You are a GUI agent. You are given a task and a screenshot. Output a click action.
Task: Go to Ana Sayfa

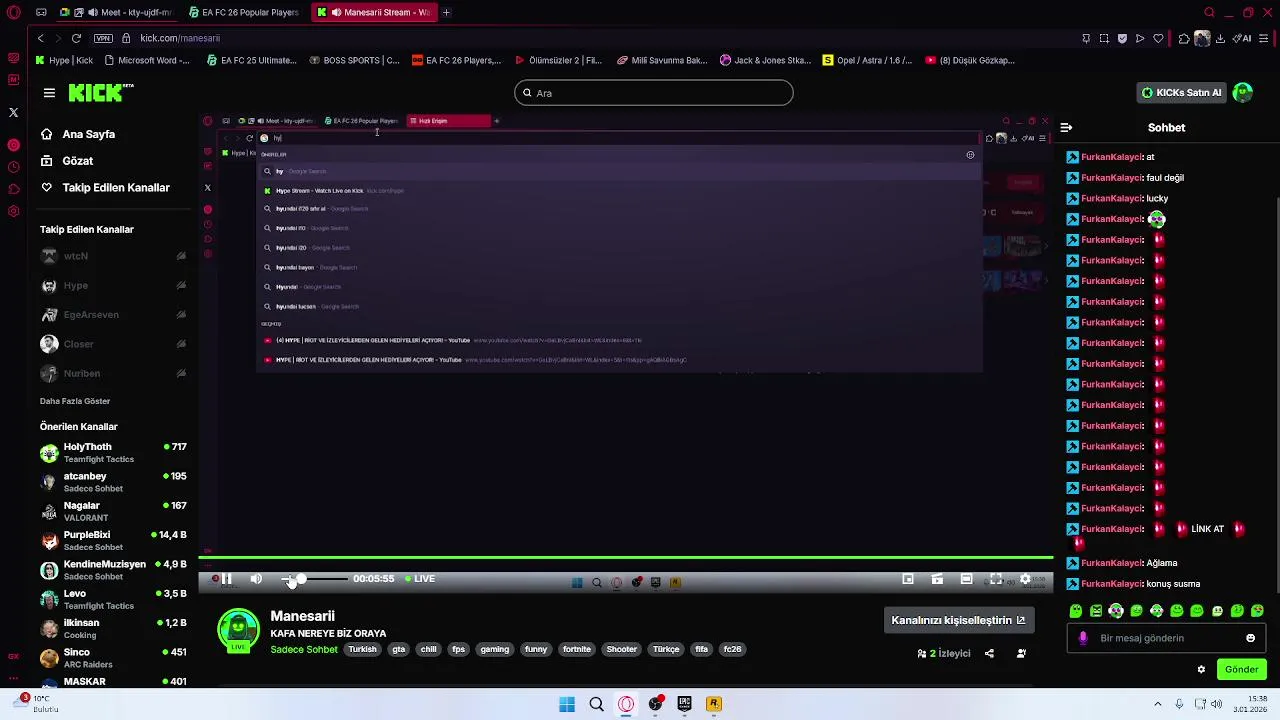(78, 134)
